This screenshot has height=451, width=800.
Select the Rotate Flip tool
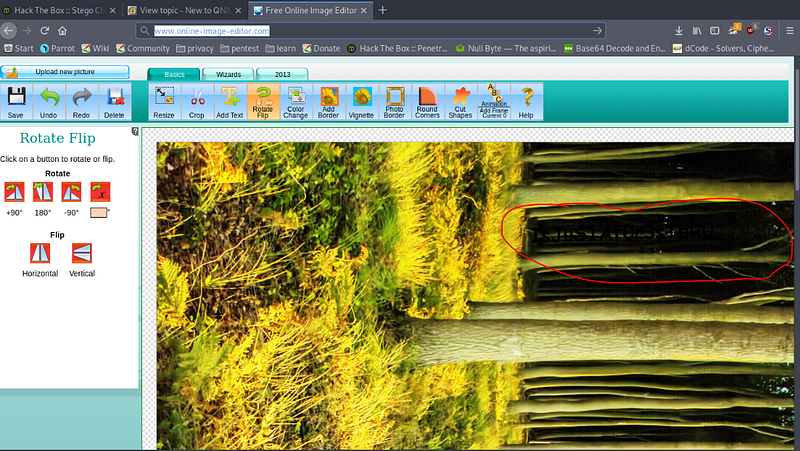pyautogui.click(x=263, y=102)
